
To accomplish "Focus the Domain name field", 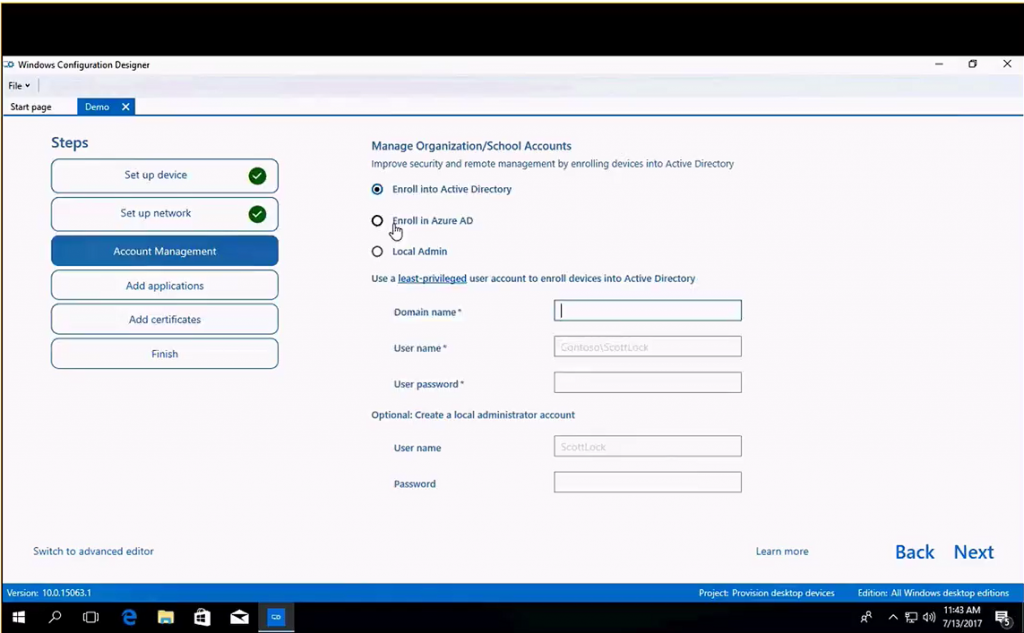I will click(647, 310).
